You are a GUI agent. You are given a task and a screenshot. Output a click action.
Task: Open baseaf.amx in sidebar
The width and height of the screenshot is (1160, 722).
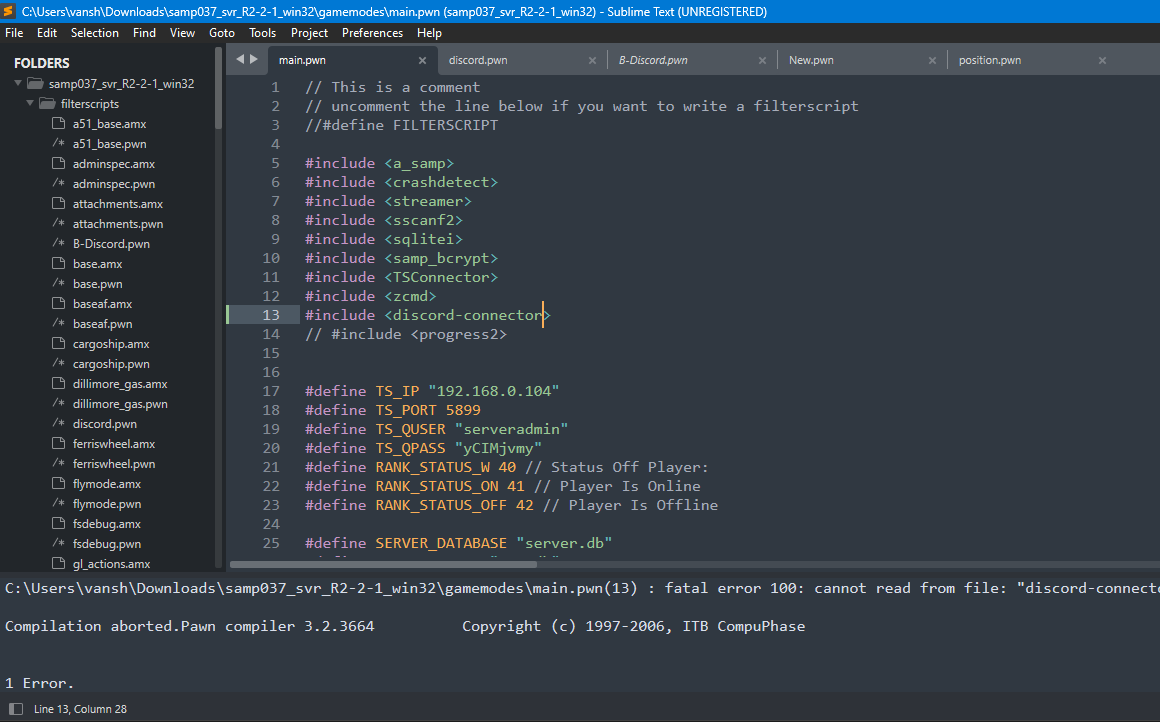point(102,303)
